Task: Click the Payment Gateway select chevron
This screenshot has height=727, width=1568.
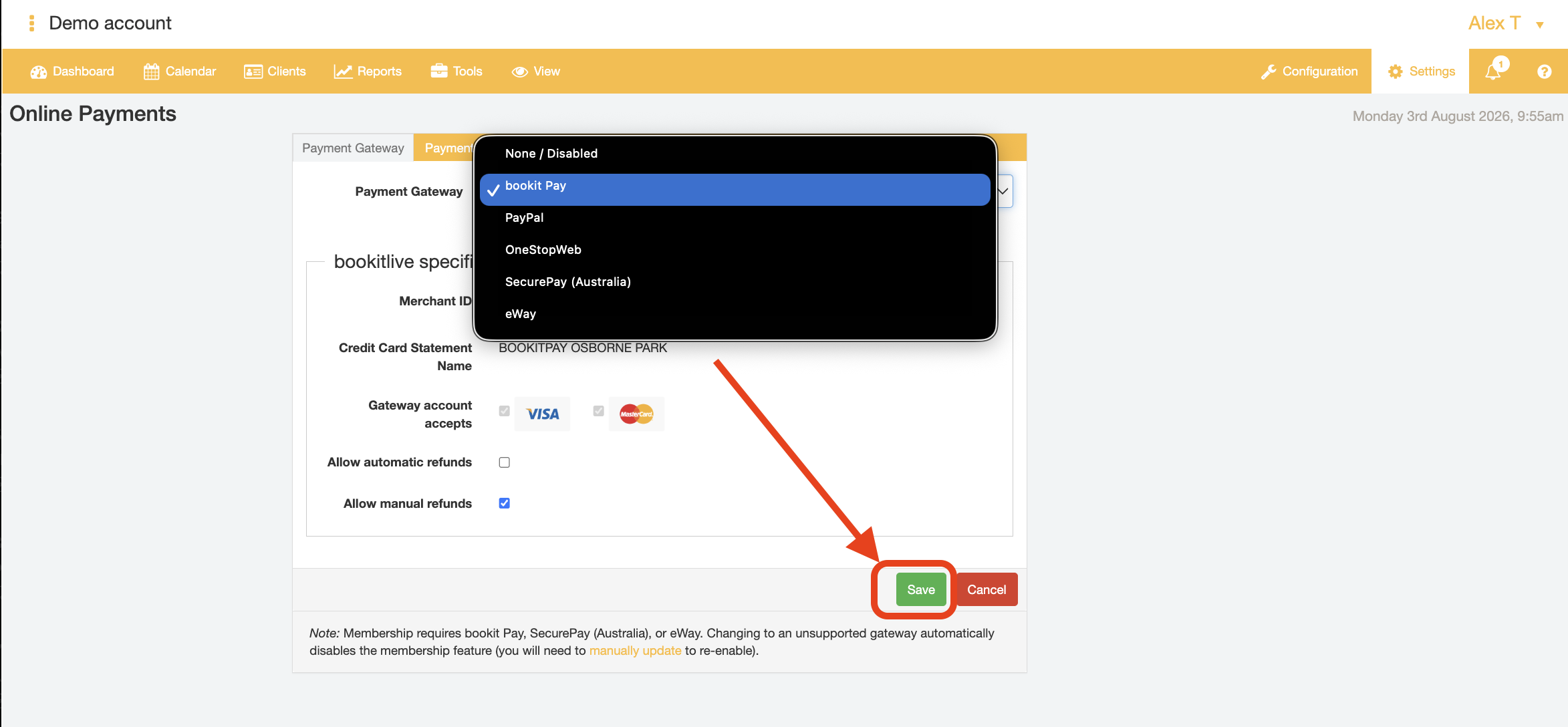Action: click(1003, 191)
